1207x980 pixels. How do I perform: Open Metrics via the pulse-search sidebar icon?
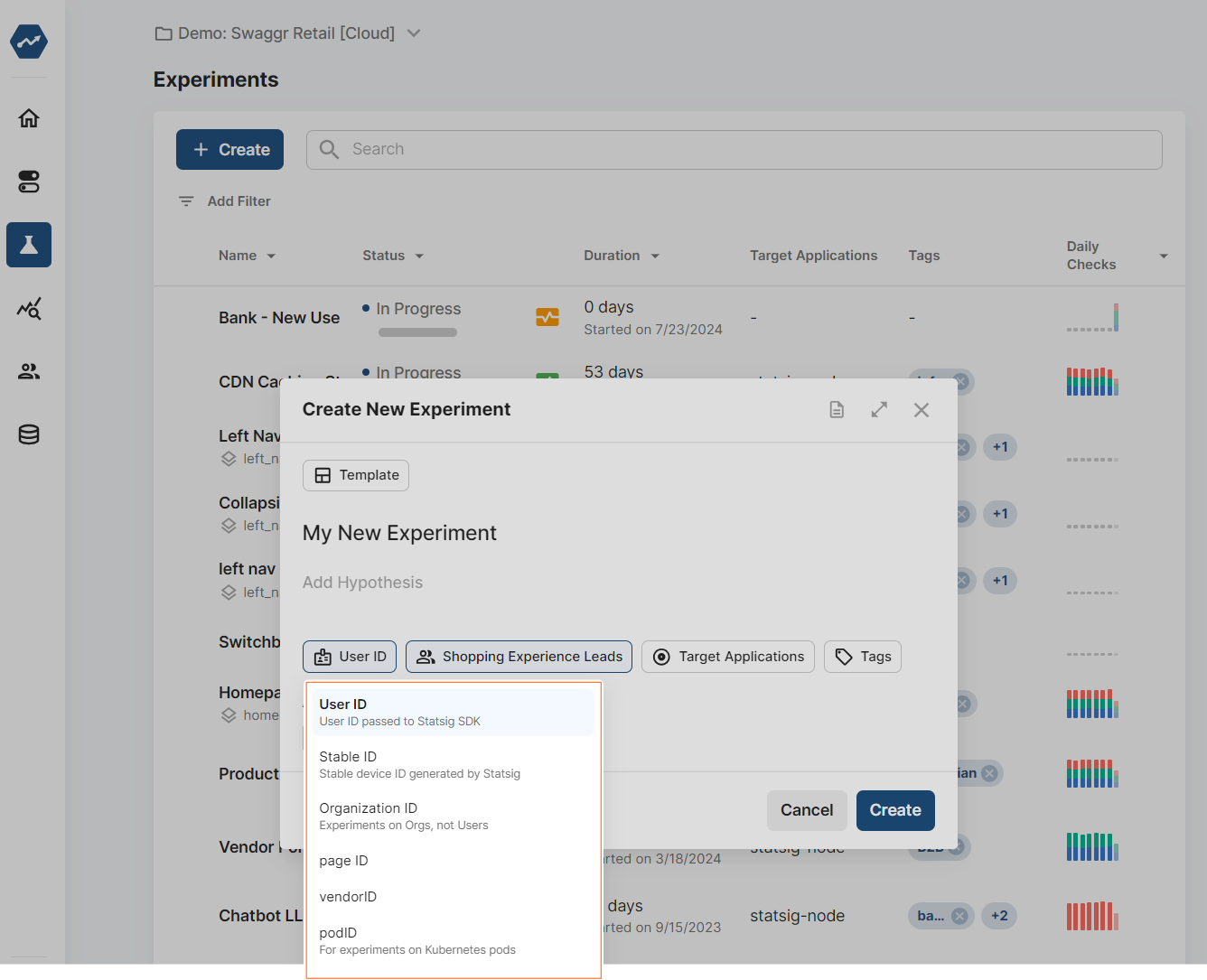pos(28,308)
